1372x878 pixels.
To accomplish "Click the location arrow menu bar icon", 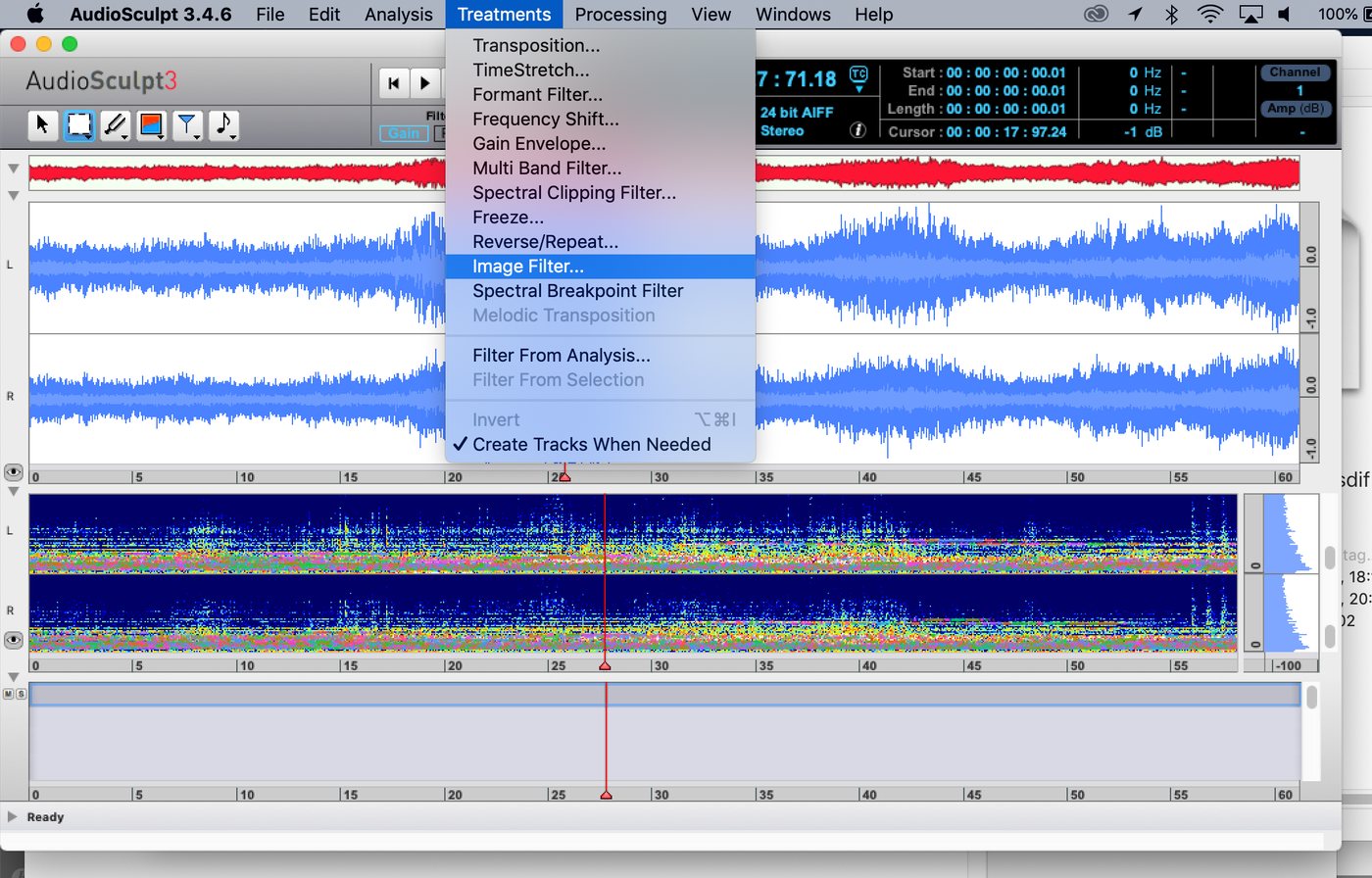I will [x=1135, y=14].
